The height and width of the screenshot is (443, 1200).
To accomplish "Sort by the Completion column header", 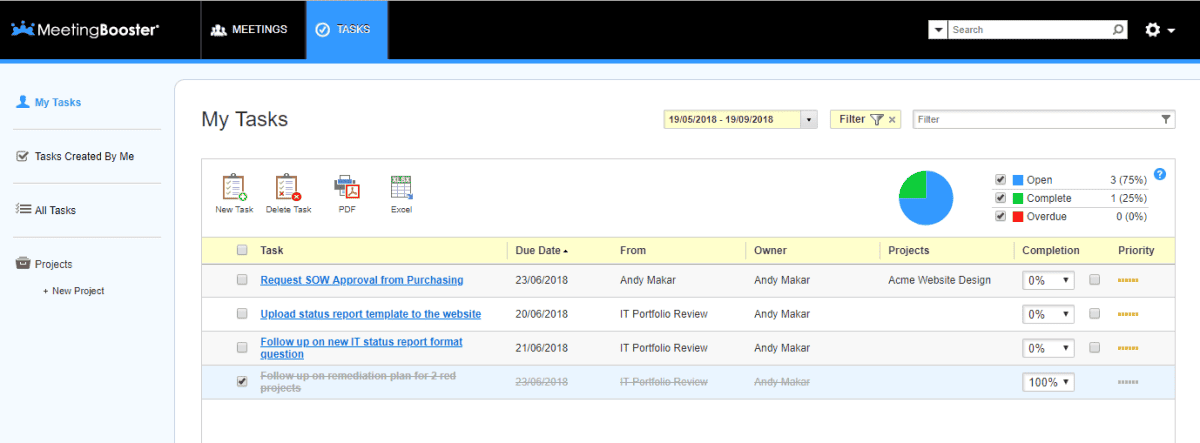I will [x=1050, y=250].
